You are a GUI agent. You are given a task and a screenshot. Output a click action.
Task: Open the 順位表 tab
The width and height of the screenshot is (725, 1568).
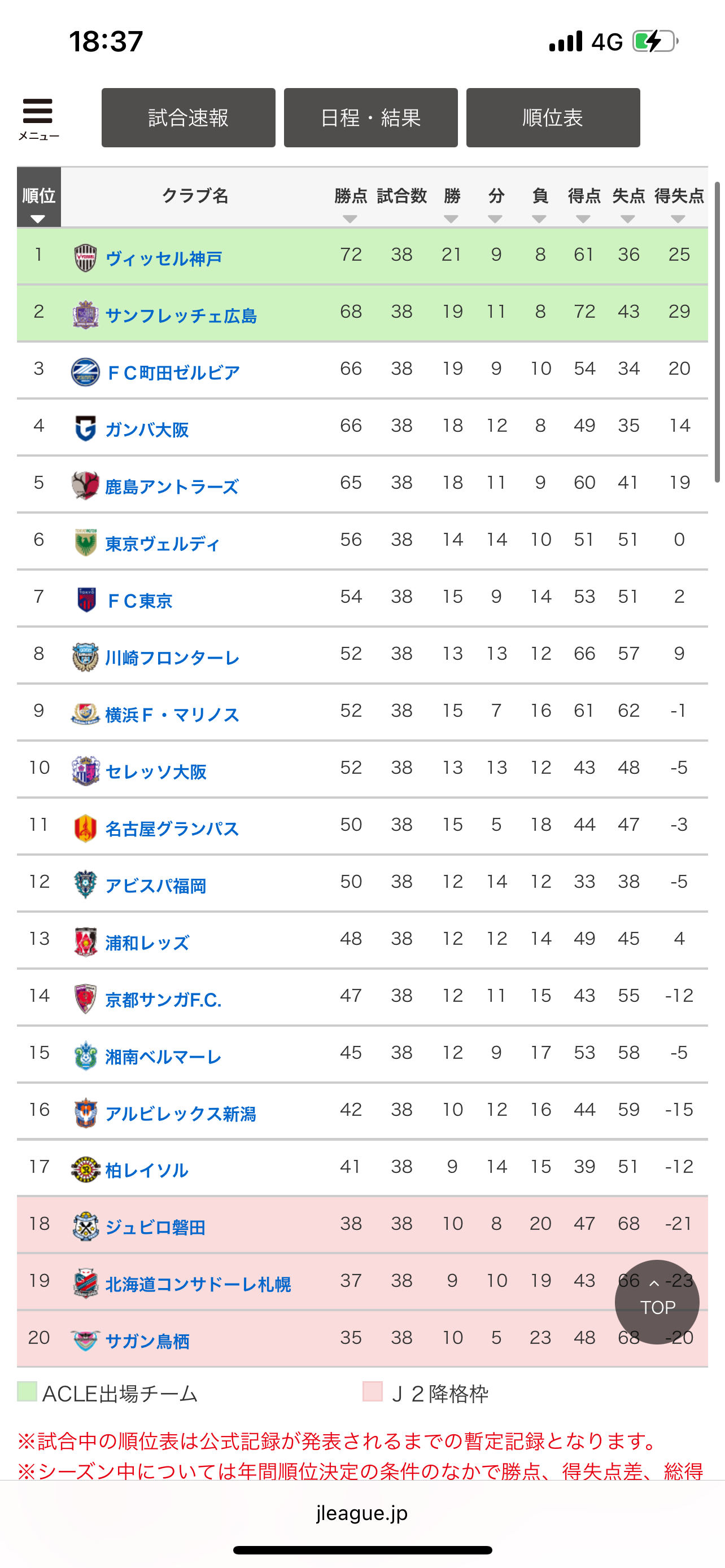(553, 117)
